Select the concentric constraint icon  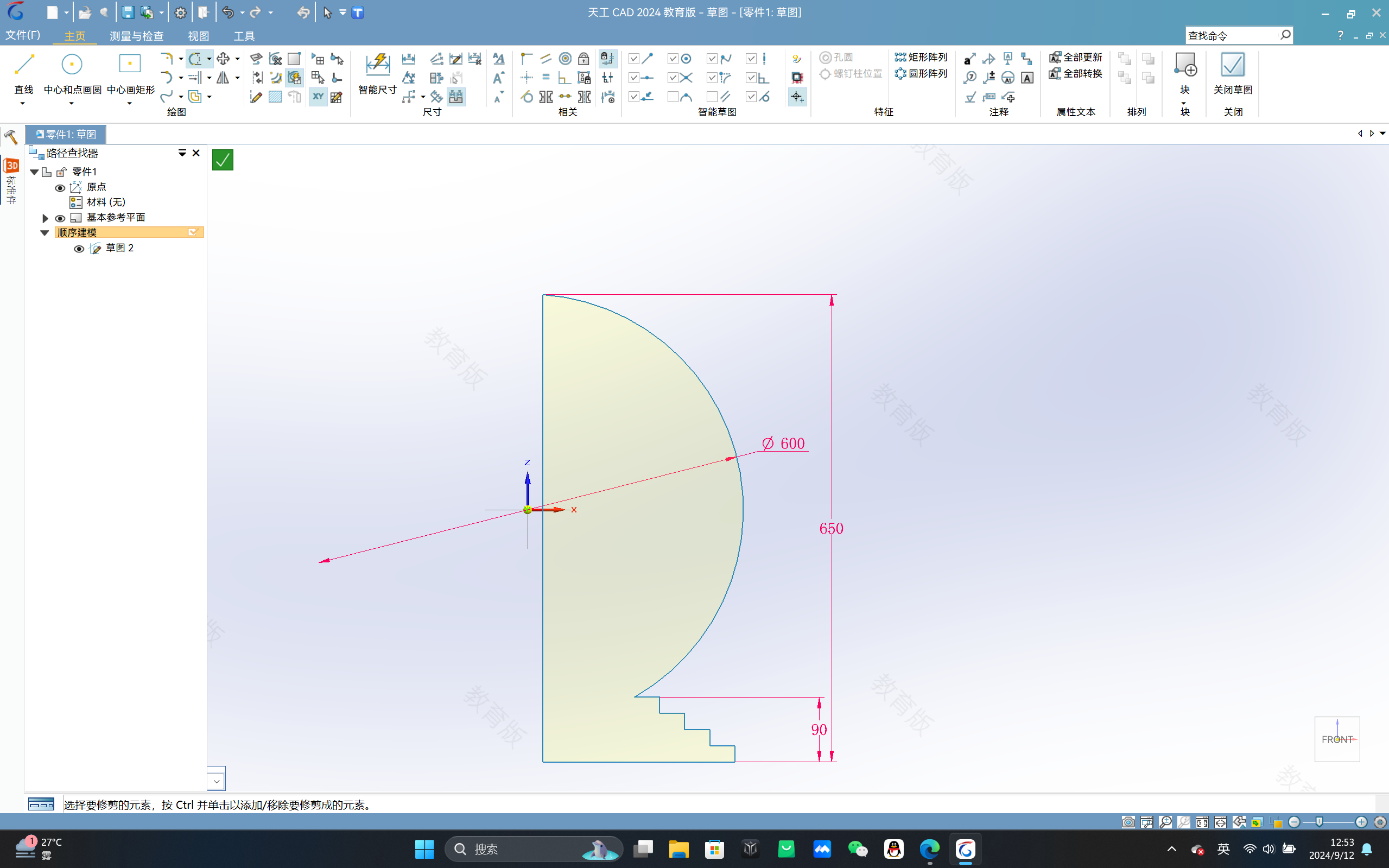tap(565, 59)
